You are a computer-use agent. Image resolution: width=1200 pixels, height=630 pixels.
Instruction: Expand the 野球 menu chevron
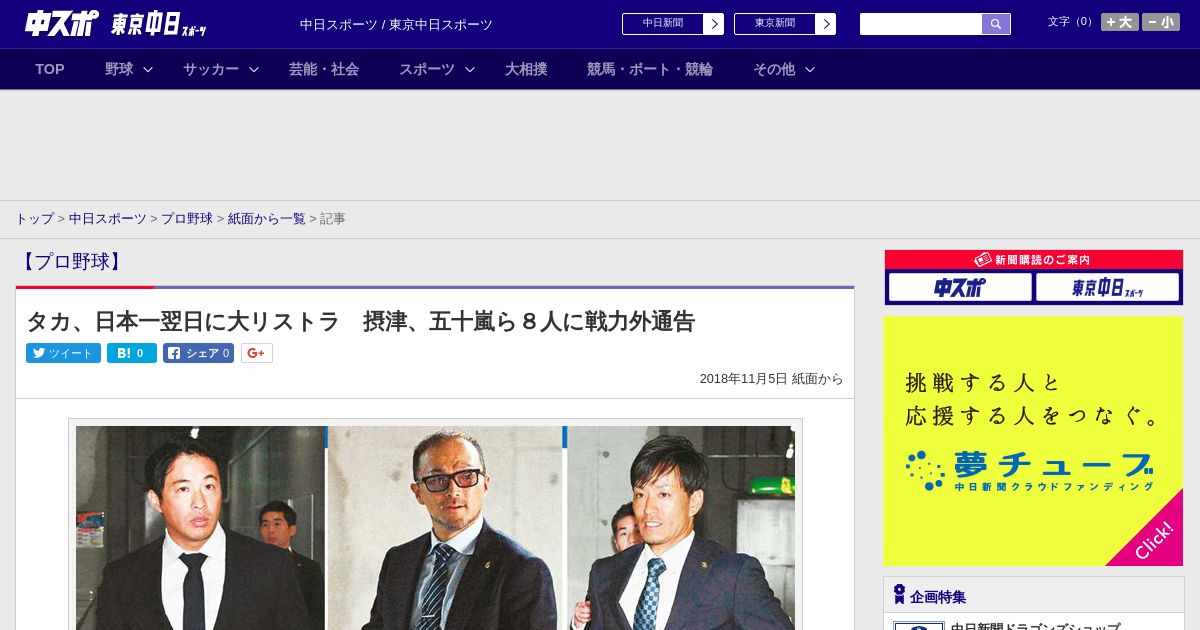coord(148,69)
